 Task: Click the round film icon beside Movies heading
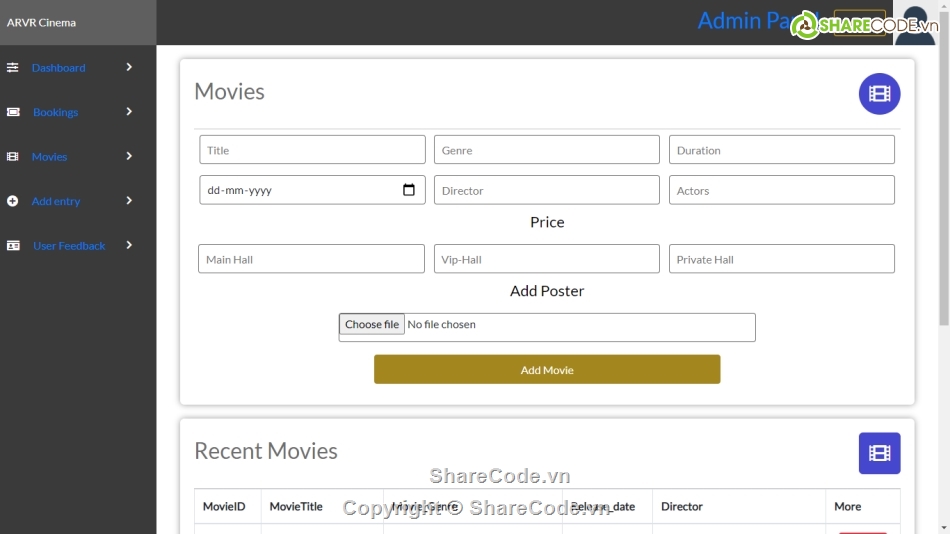(x=879, y=94)
